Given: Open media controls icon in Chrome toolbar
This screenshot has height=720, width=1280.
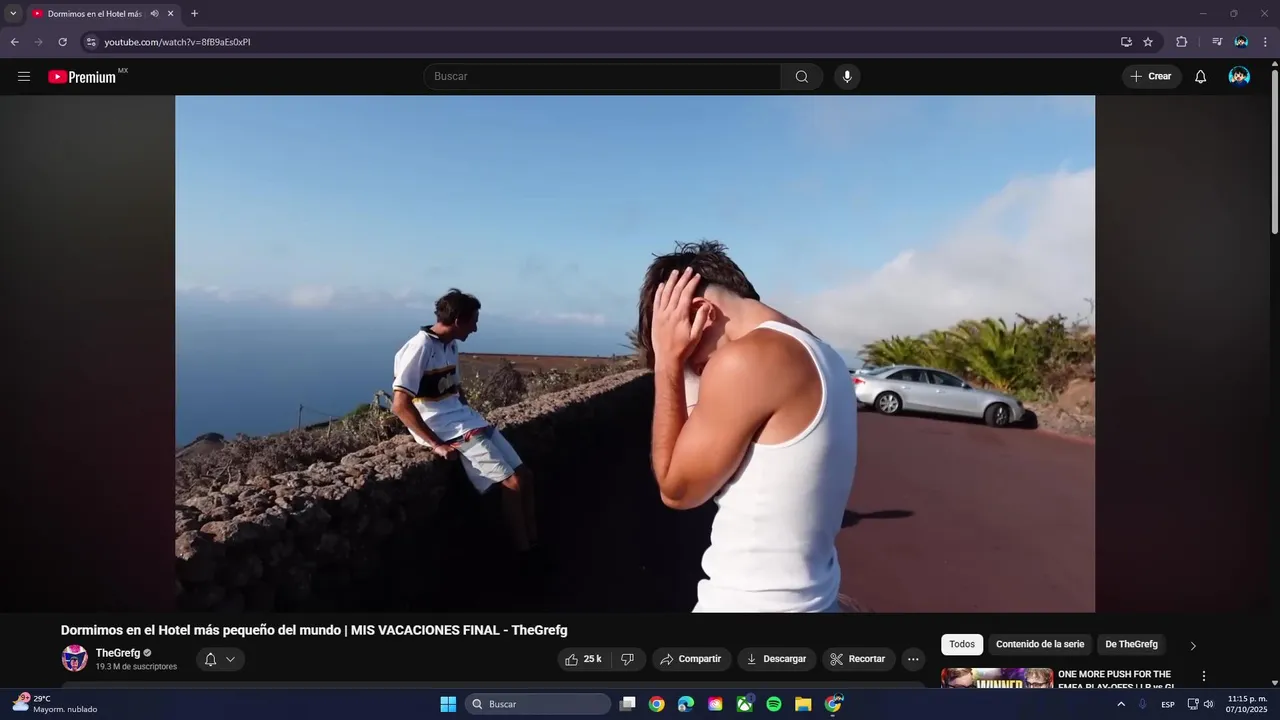Looking at the screenshot, I should (1217, 42).
